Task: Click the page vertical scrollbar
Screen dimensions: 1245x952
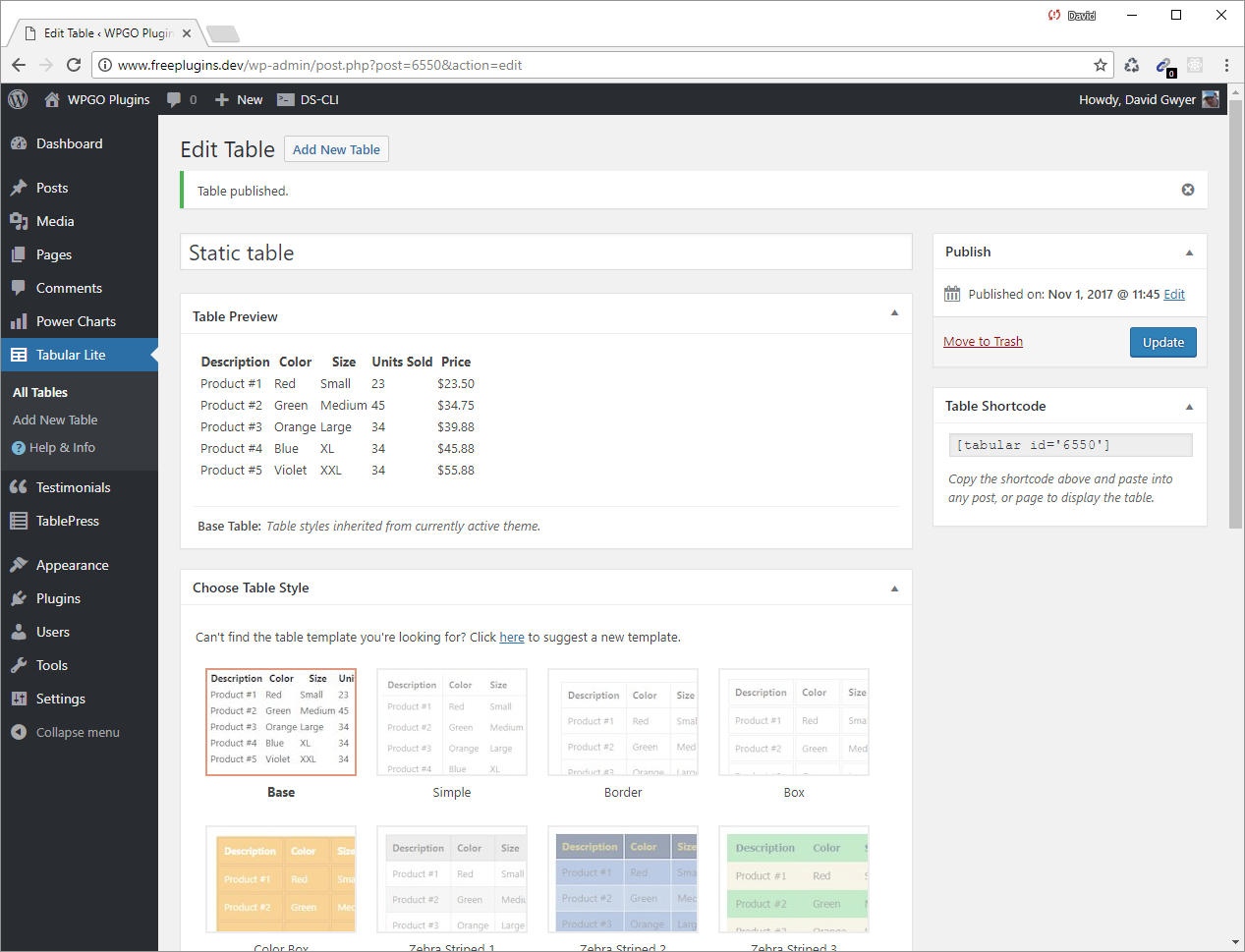Action: click(1236, 314)
